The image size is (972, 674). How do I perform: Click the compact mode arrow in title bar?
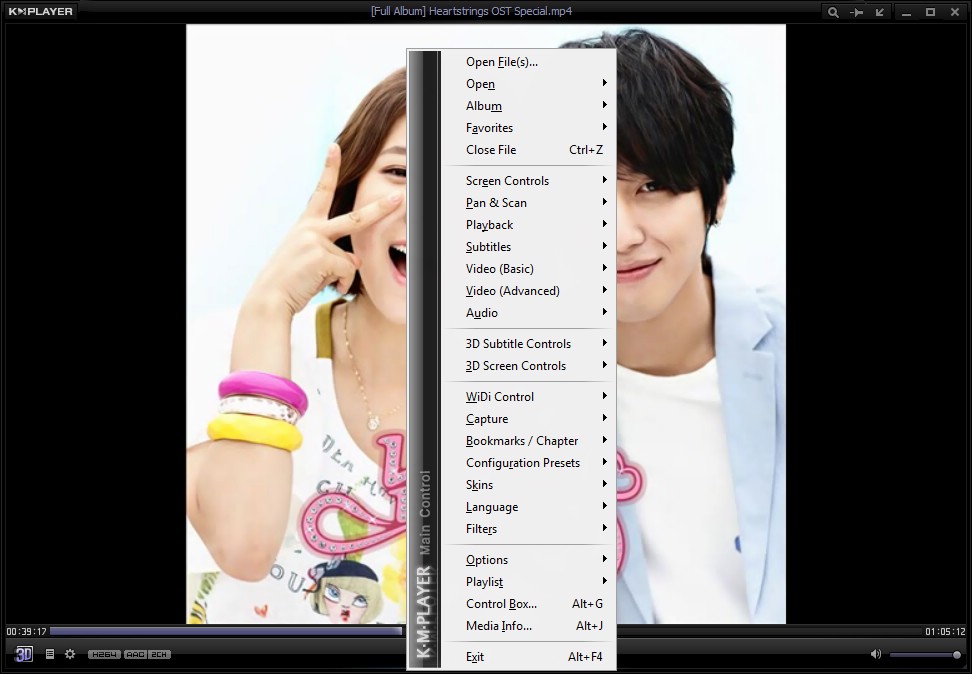tap(882, 11)
